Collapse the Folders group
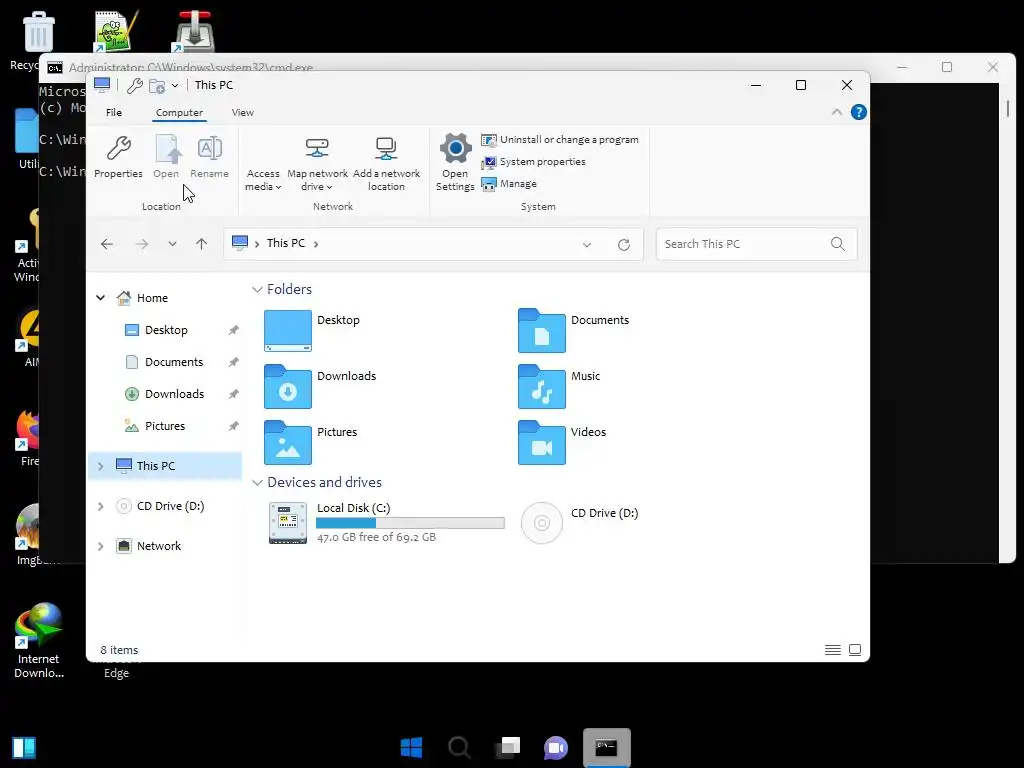1024x768 pixels. [257, 289]
